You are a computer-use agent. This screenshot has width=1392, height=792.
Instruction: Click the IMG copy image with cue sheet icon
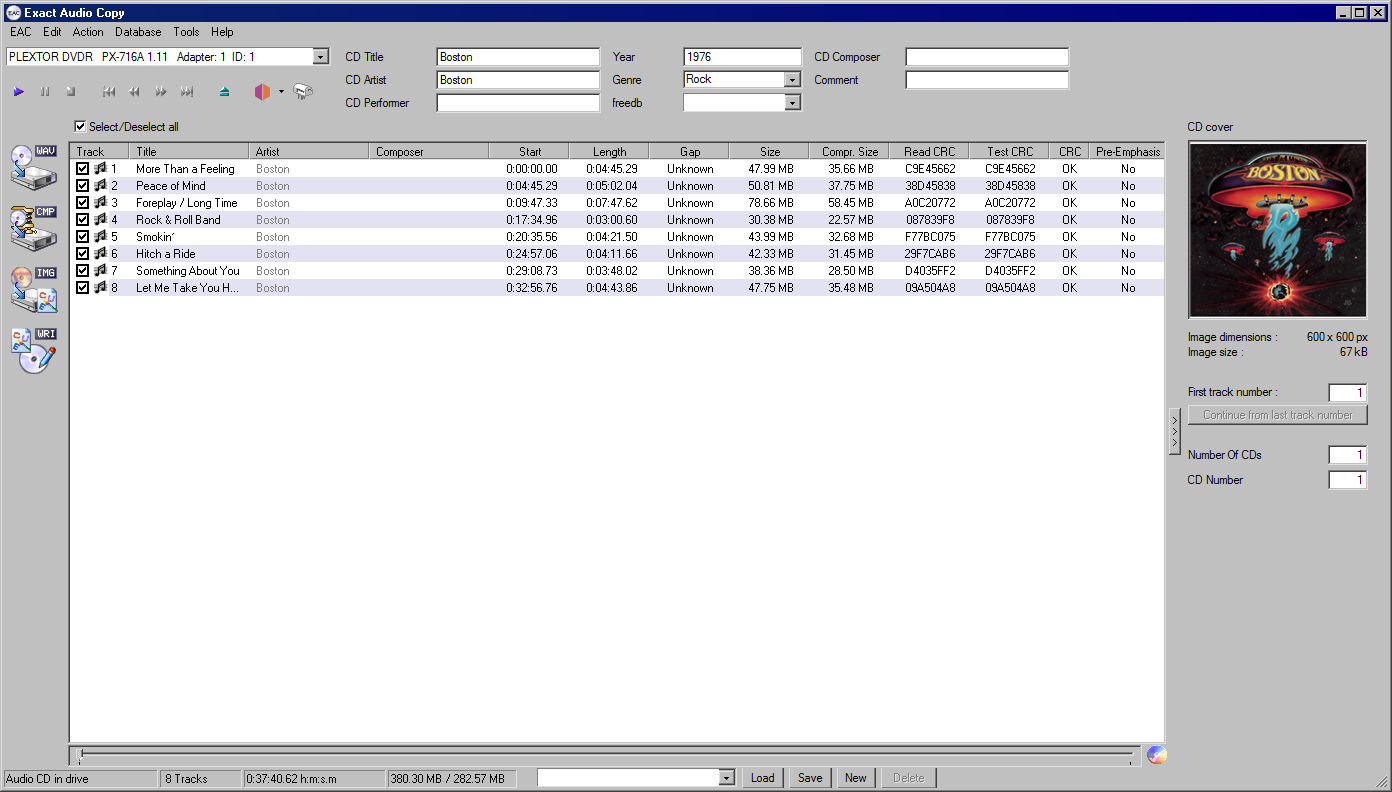pos(33,290)
